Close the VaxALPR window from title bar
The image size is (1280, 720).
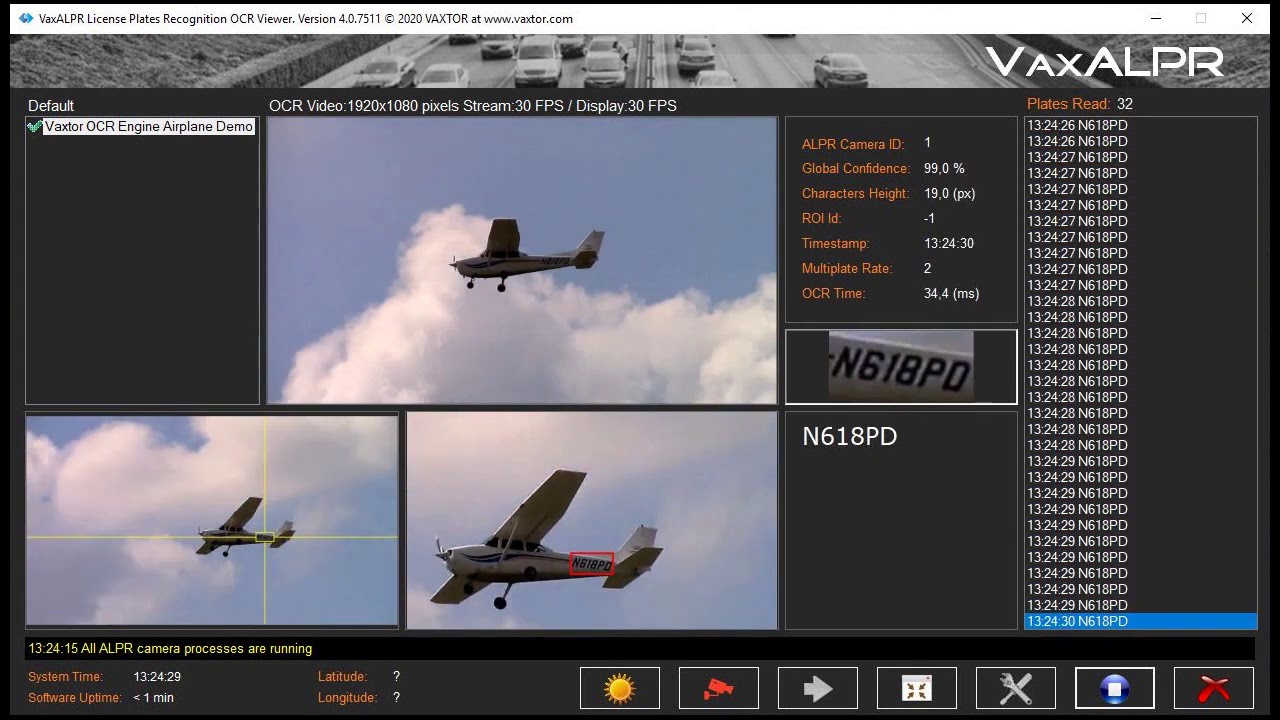1247,18
